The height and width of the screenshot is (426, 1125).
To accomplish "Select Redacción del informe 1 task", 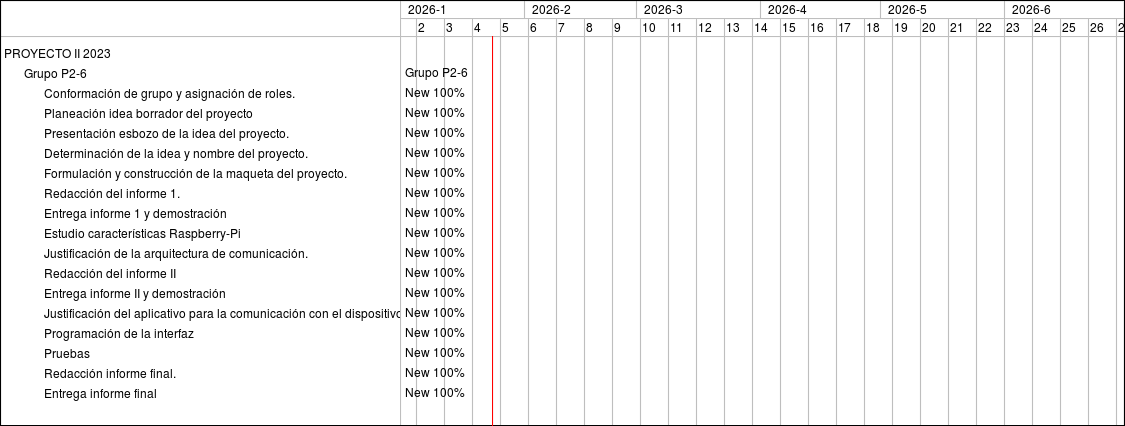I will (112, 193).
